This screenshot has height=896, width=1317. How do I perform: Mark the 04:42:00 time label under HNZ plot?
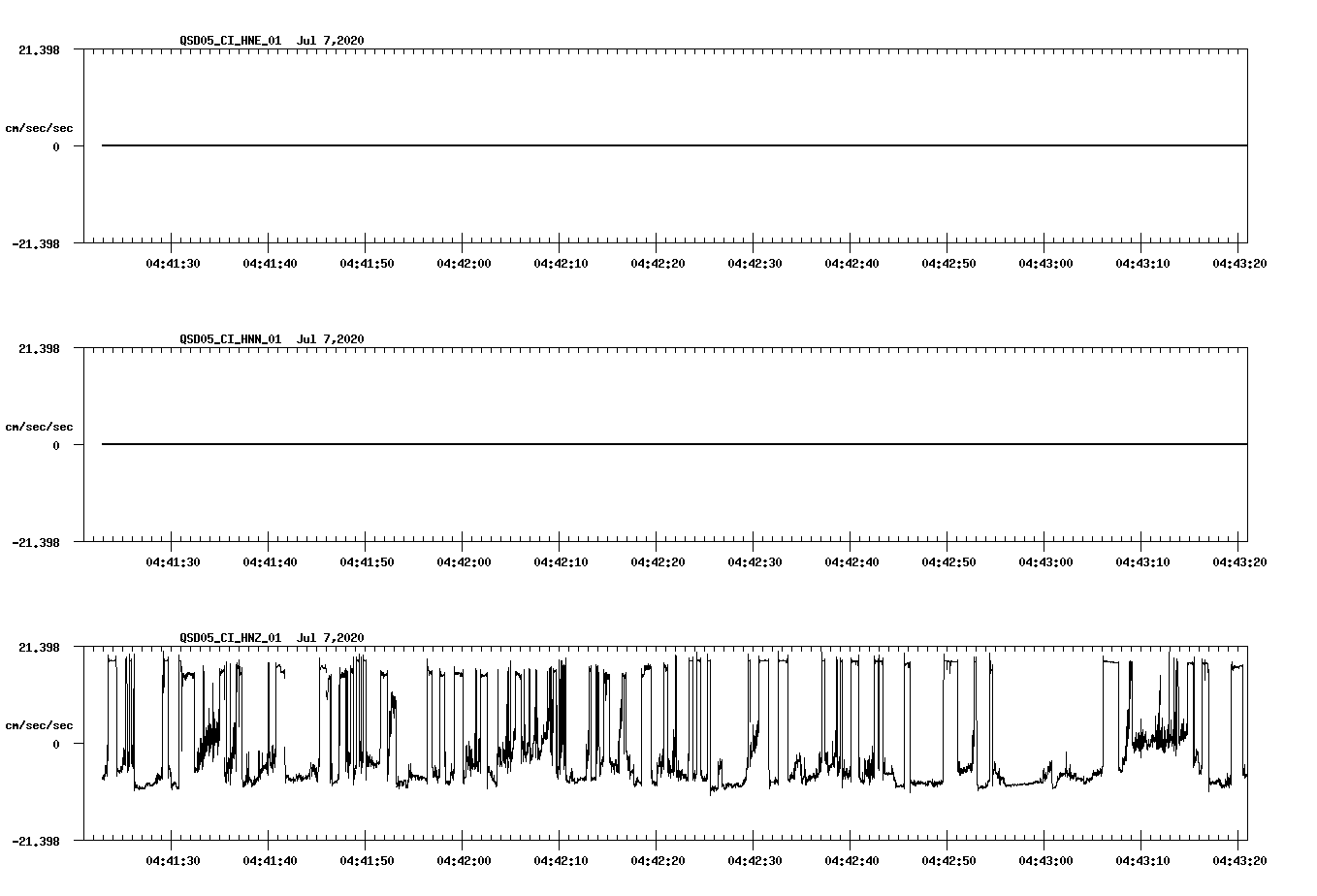464,860
